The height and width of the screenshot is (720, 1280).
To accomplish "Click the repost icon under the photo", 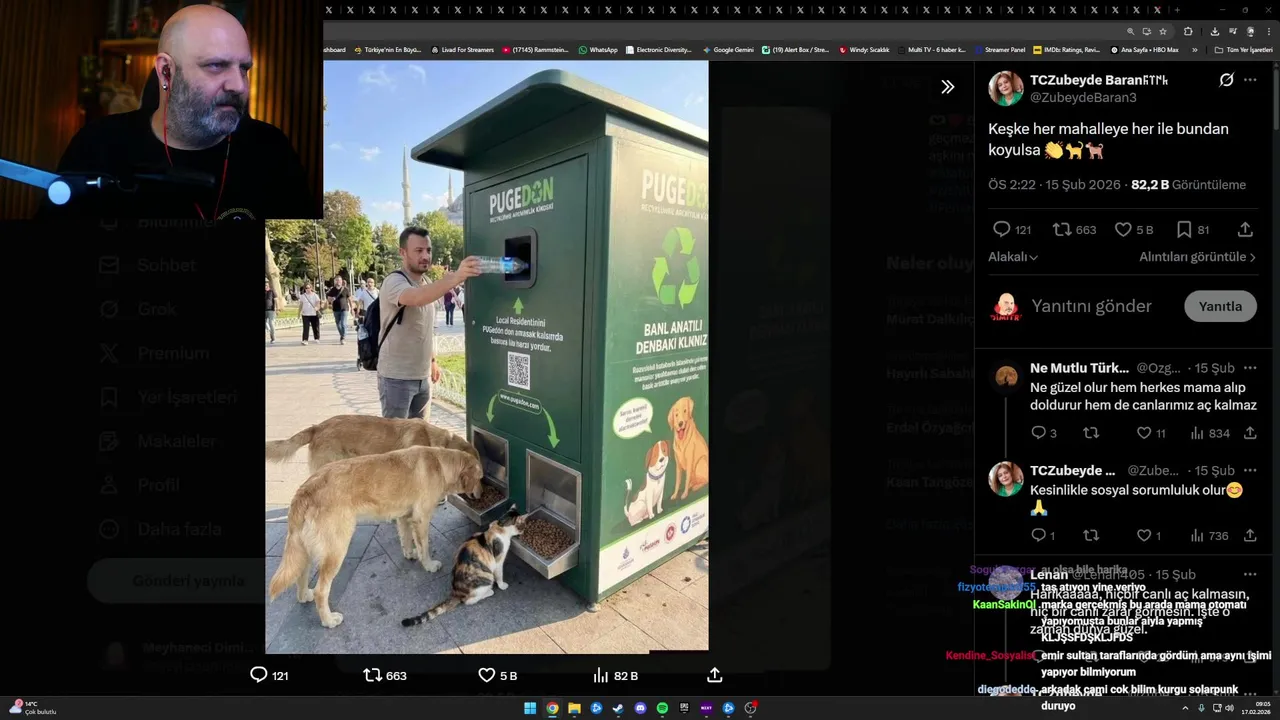I will pos(372,675).
